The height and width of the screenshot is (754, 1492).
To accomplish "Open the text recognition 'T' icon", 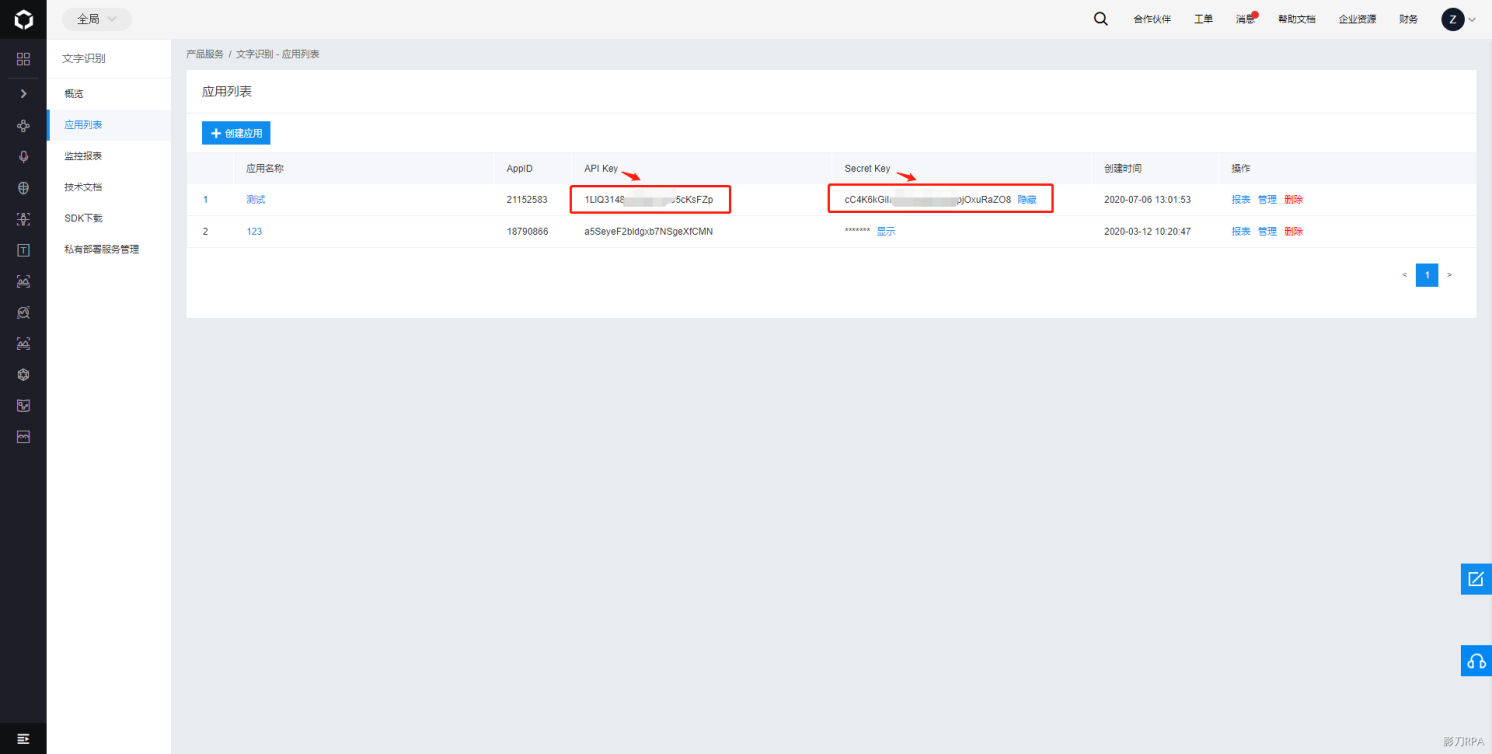I will (x=23, y=250).
